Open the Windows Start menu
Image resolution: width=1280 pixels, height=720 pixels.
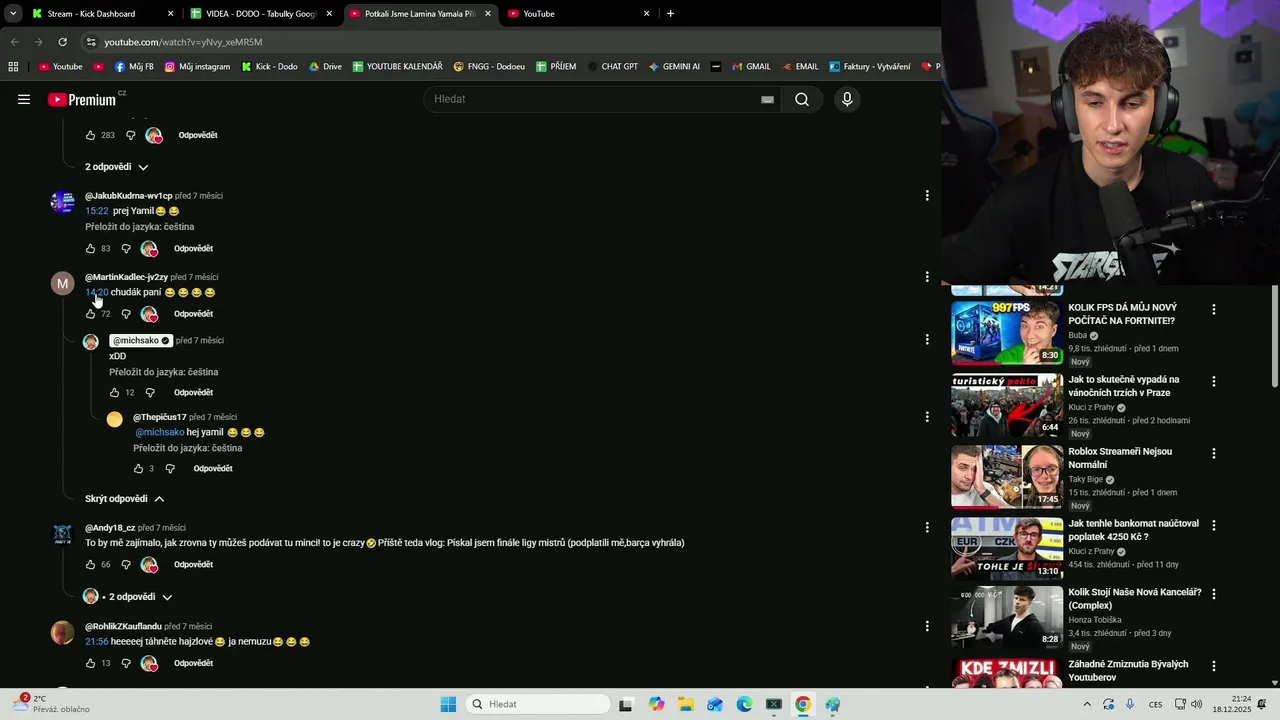tap(448, 704)
